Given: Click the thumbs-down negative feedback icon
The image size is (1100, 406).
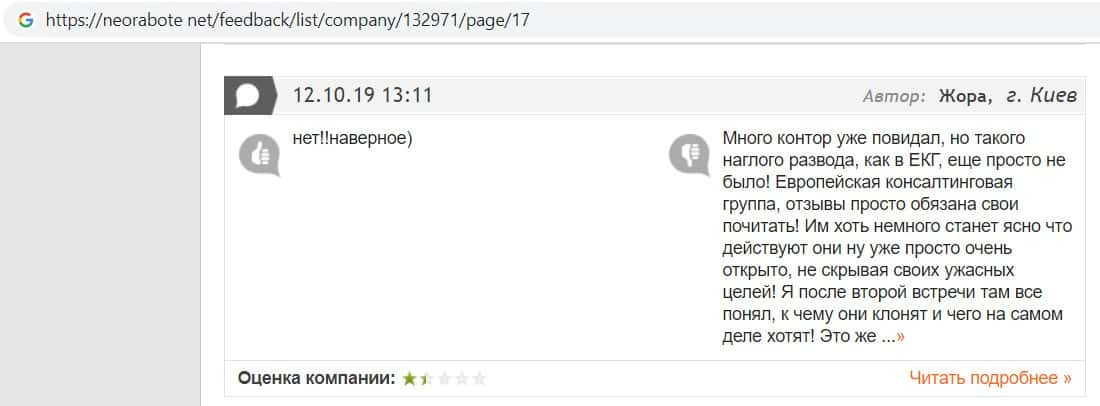Looking at the screenshot, I should (688, 154).
